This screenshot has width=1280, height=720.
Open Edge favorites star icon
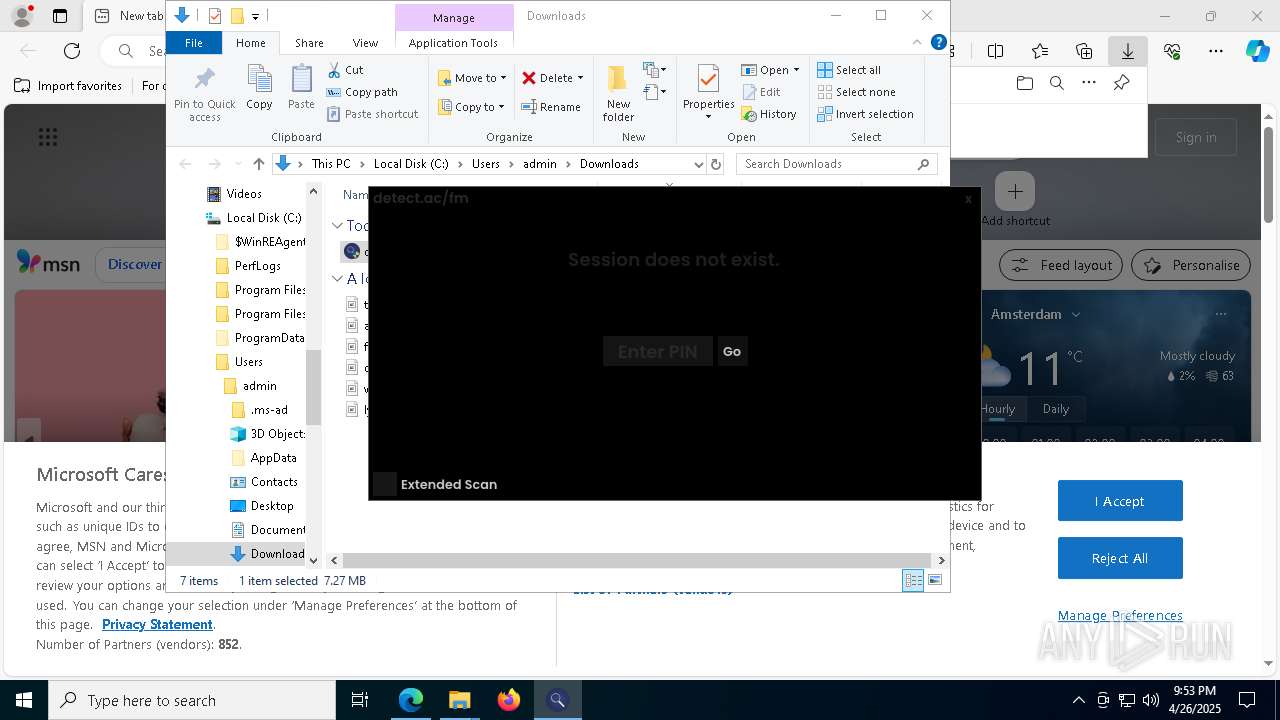coord(1040,51)
